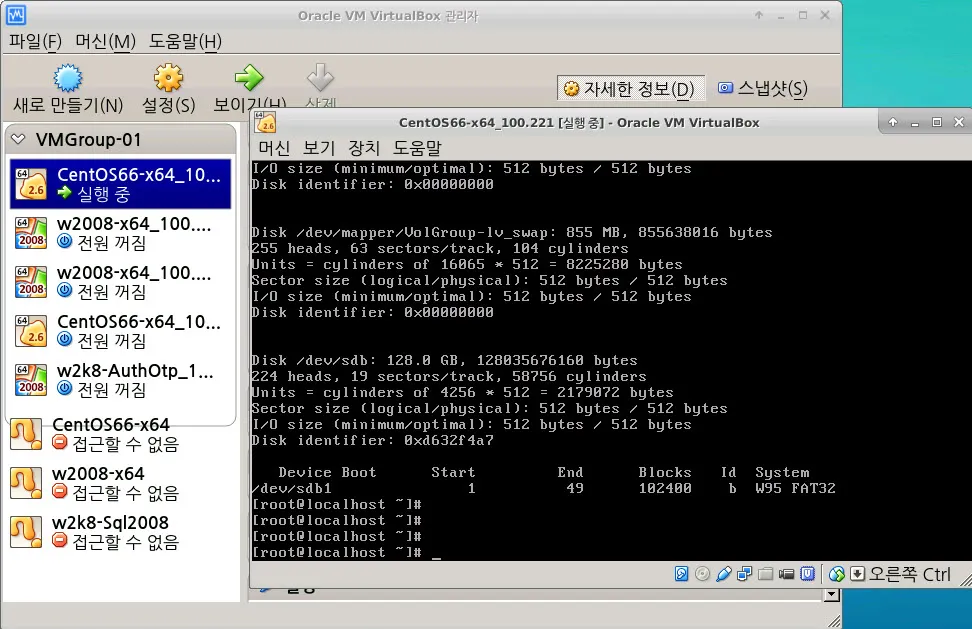Click hard disk activity icon in VM status bar
972x629 pixels.
681,574
